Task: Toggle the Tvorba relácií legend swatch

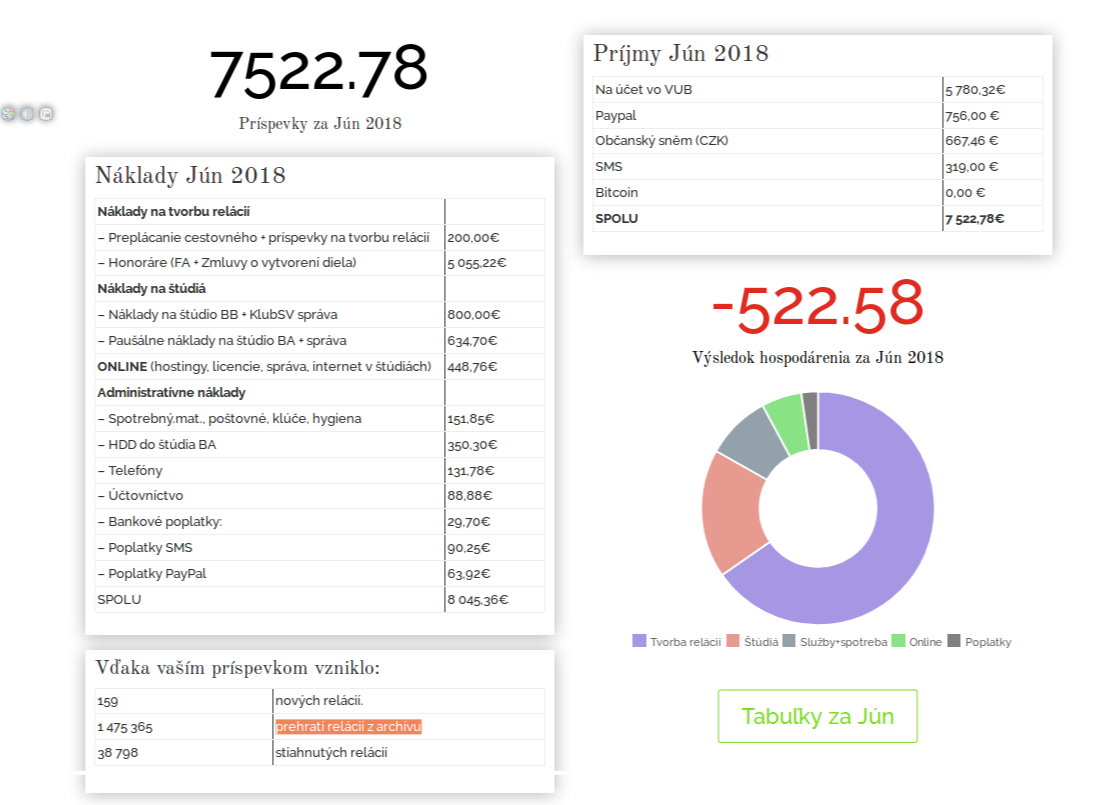Action: click(640, 641)
